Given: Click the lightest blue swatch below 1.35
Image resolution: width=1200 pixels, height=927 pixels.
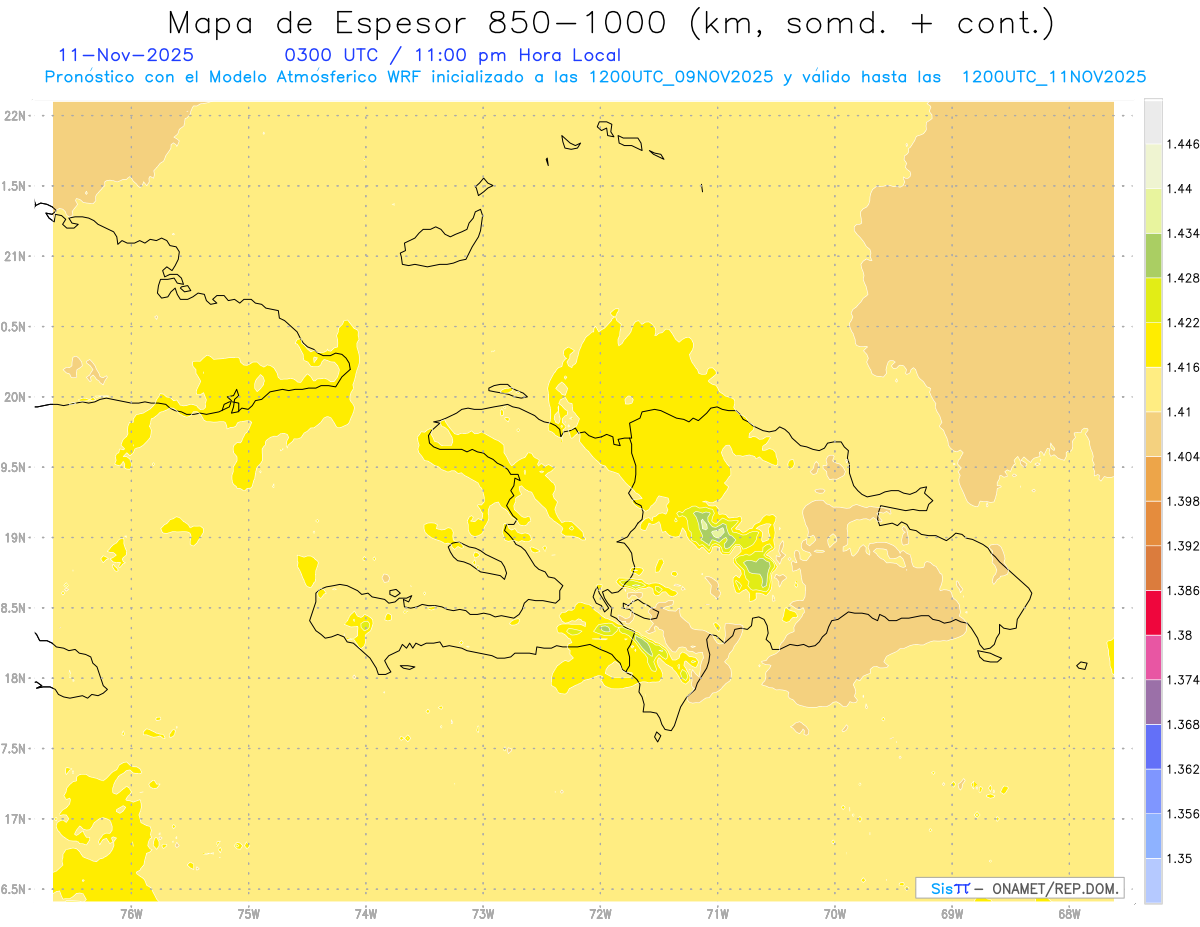Looking at the screenshot, I should click(1153, 880).
